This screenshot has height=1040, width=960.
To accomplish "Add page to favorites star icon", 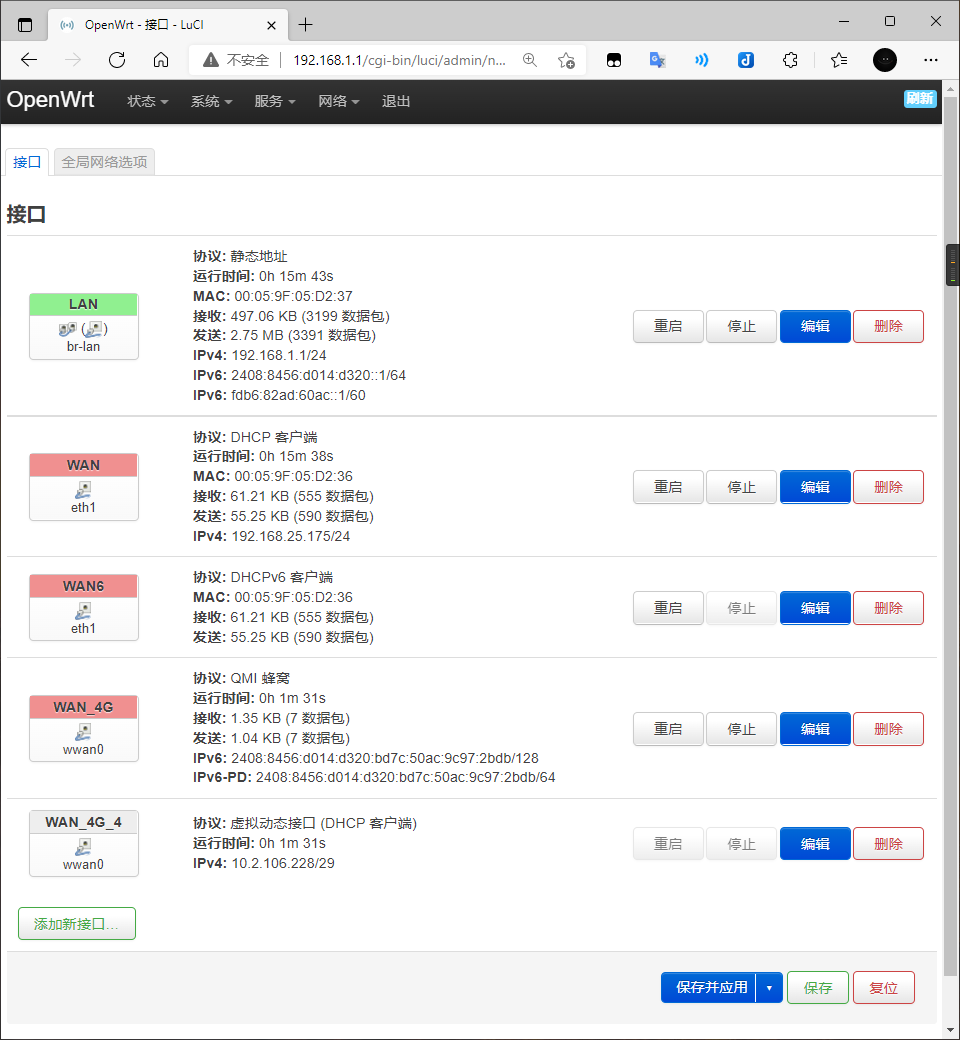I will point(566,60).
